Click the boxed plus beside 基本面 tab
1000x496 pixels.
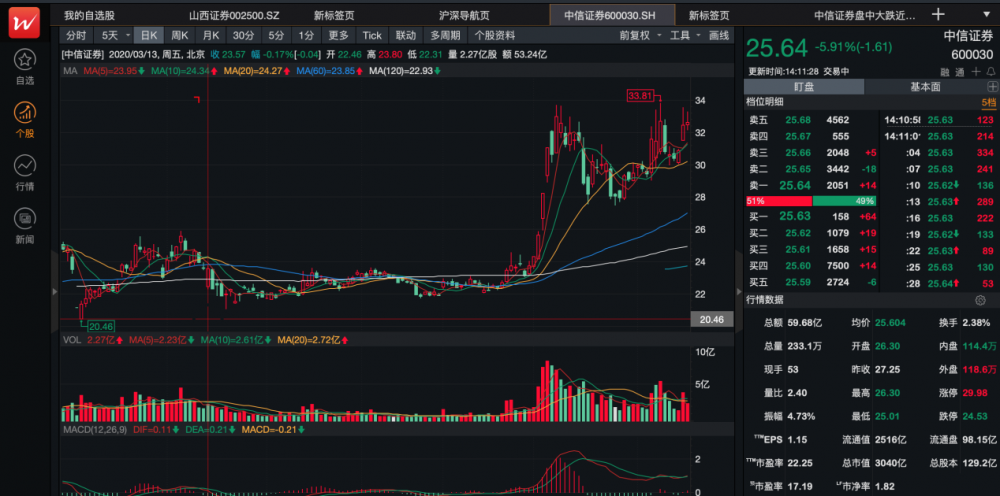992,87
